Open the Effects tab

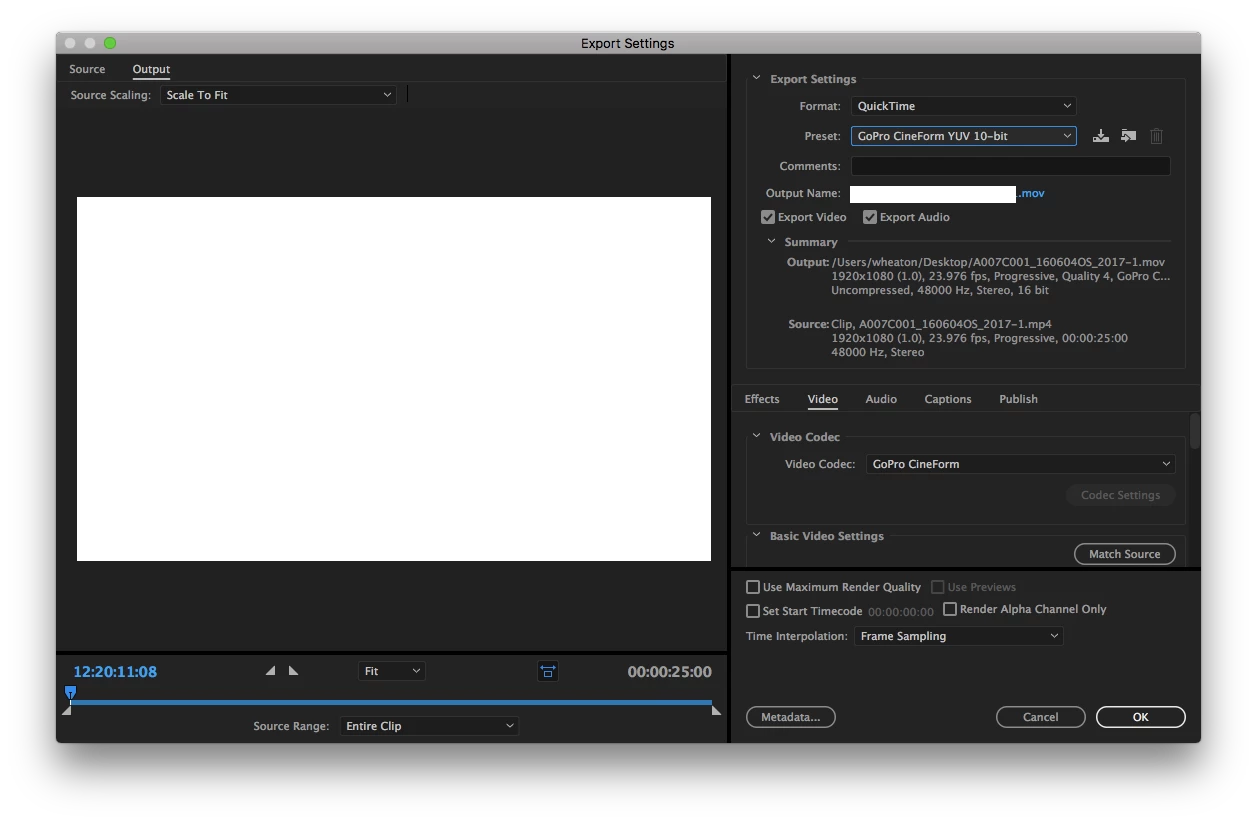(762, 399)
